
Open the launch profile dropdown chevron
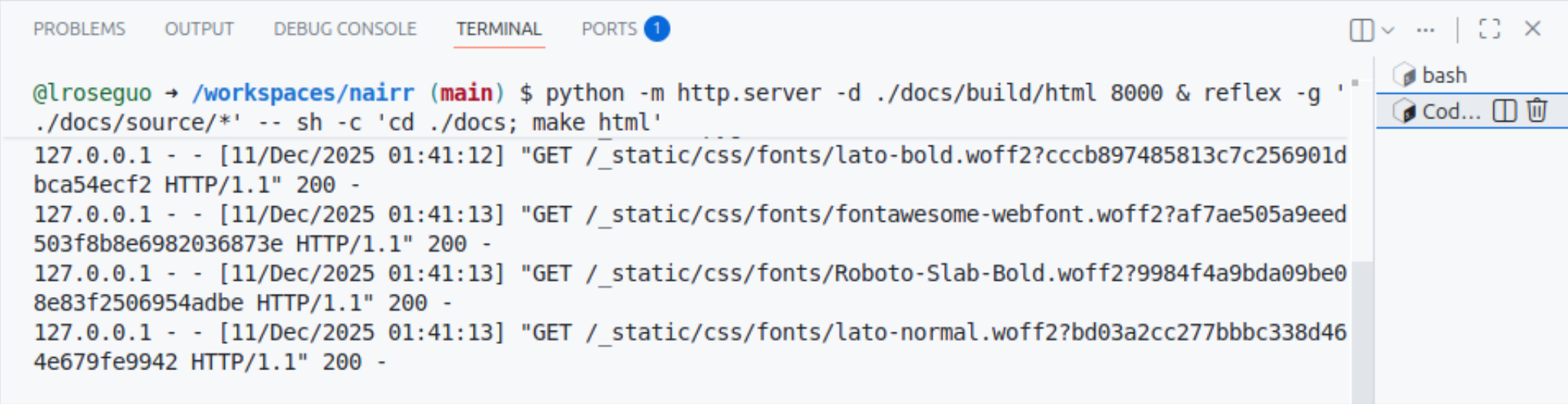pyautogui.click(x=1388, y=30)
